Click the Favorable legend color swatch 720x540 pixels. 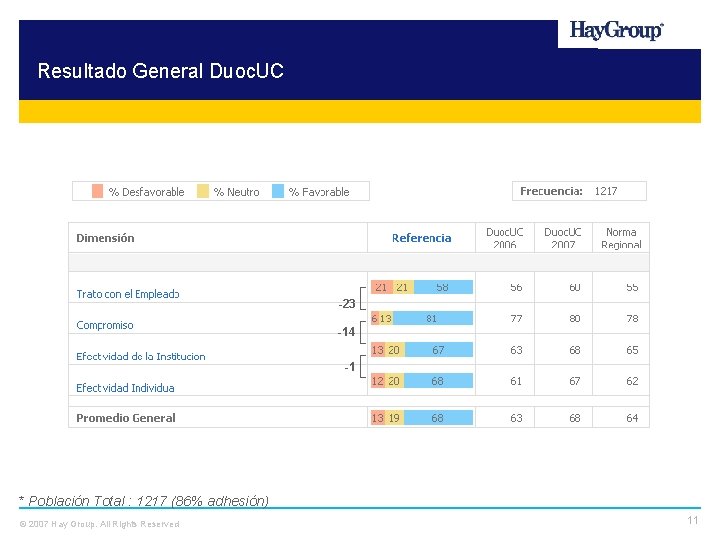(278, 191)
